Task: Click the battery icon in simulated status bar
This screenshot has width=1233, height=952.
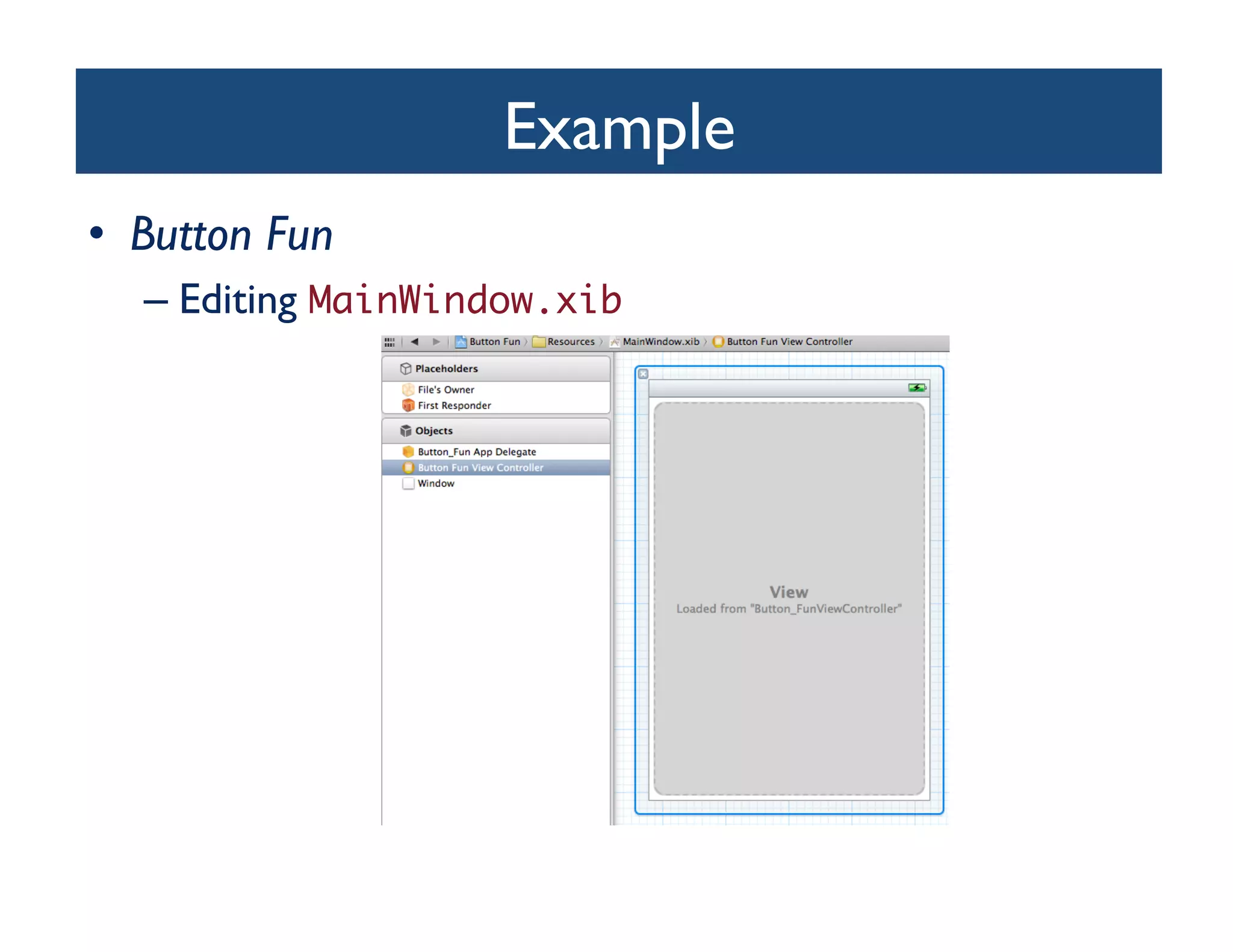Action: pos(917,388)
